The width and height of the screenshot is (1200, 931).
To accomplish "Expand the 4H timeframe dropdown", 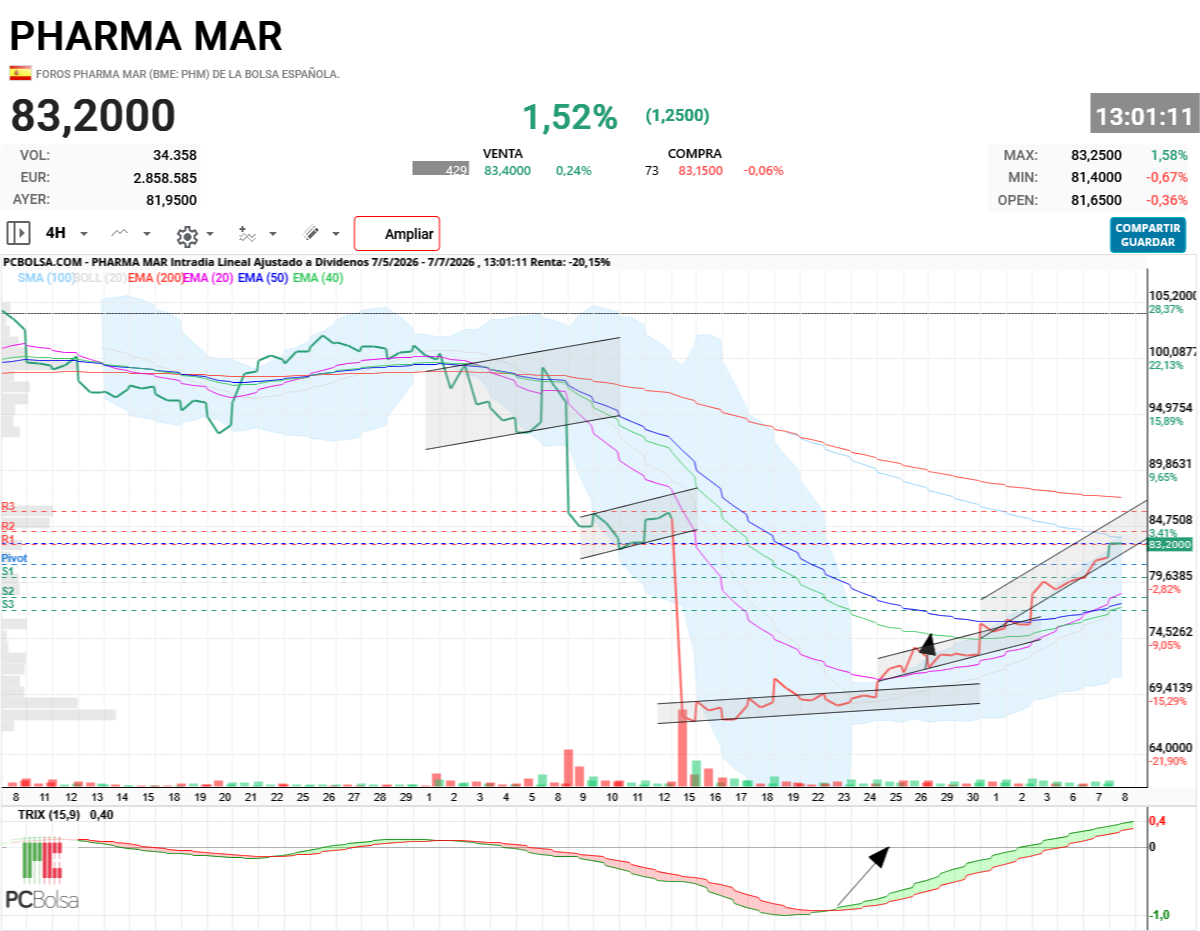I will 84,234.
